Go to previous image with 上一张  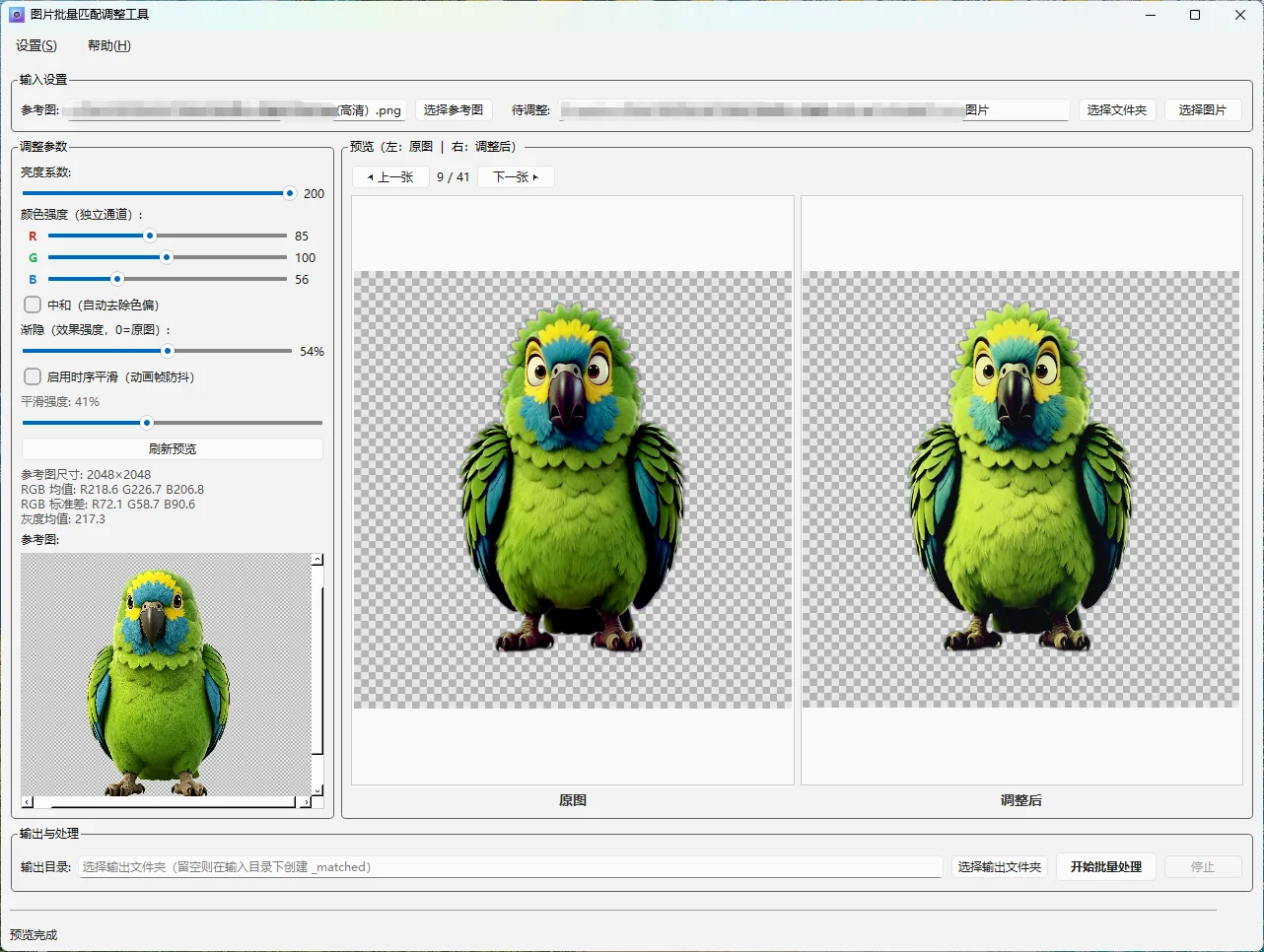pos(390,177)
